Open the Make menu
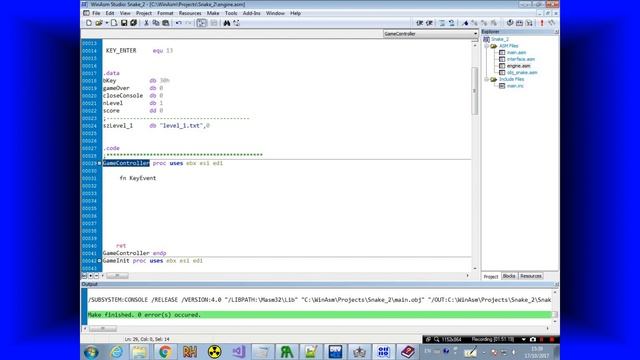Viewport: 640px width, 360px height. pos(213,13)
